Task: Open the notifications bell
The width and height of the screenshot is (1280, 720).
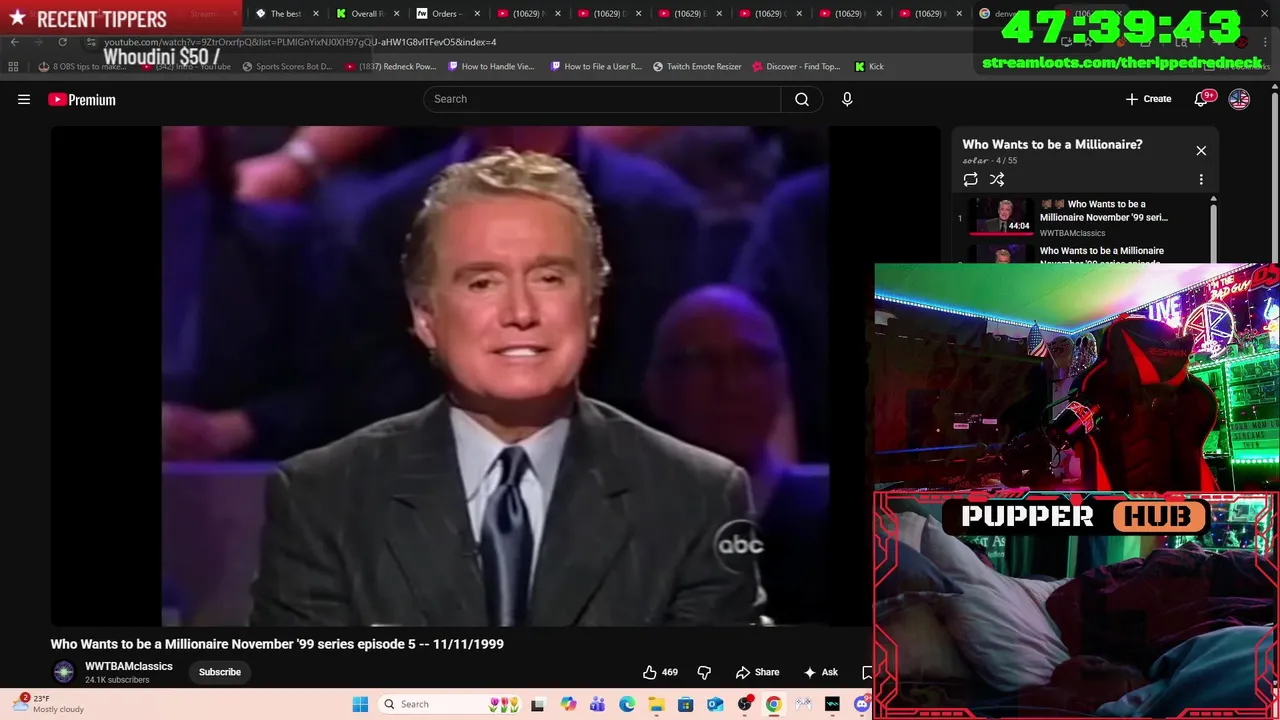Action: point(1202,99)
